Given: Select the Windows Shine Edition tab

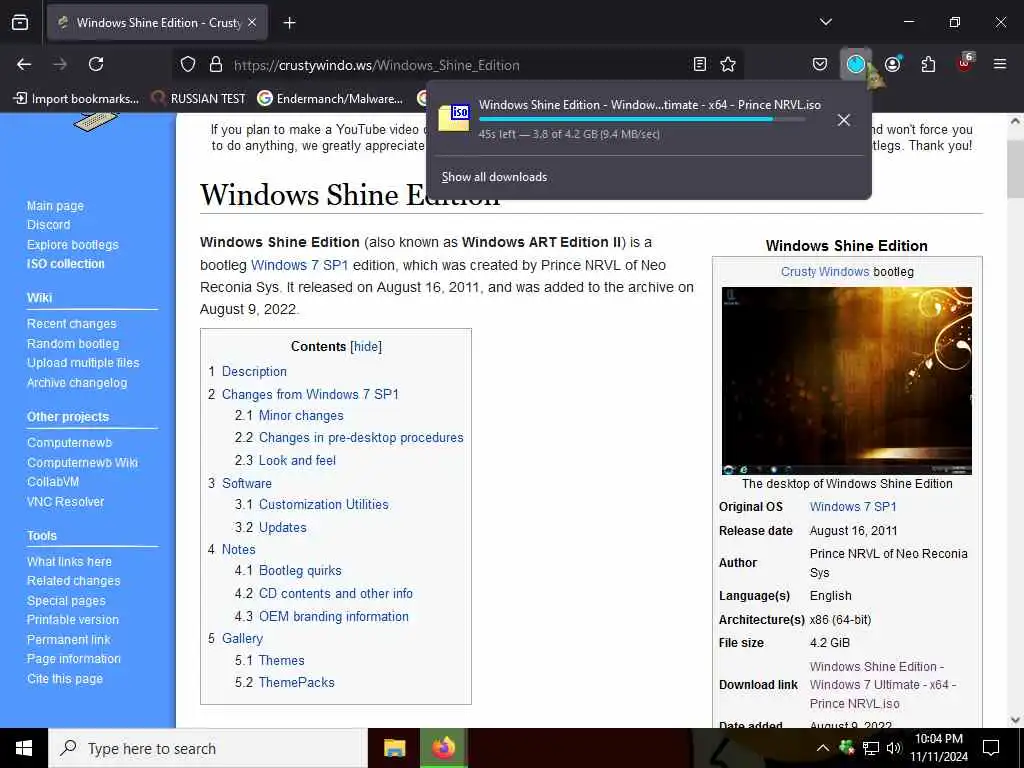Looking at the screenshot, I should click(x=157, y=23).
